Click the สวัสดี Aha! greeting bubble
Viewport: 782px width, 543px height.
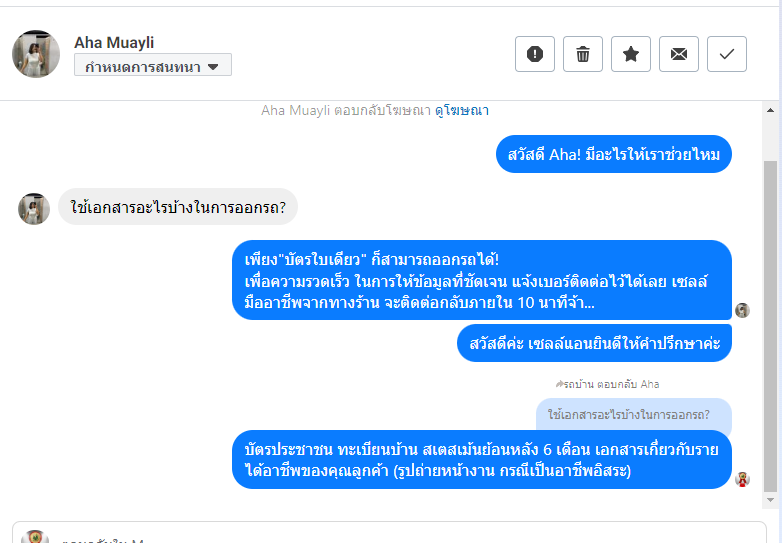(x=614, y=155)
